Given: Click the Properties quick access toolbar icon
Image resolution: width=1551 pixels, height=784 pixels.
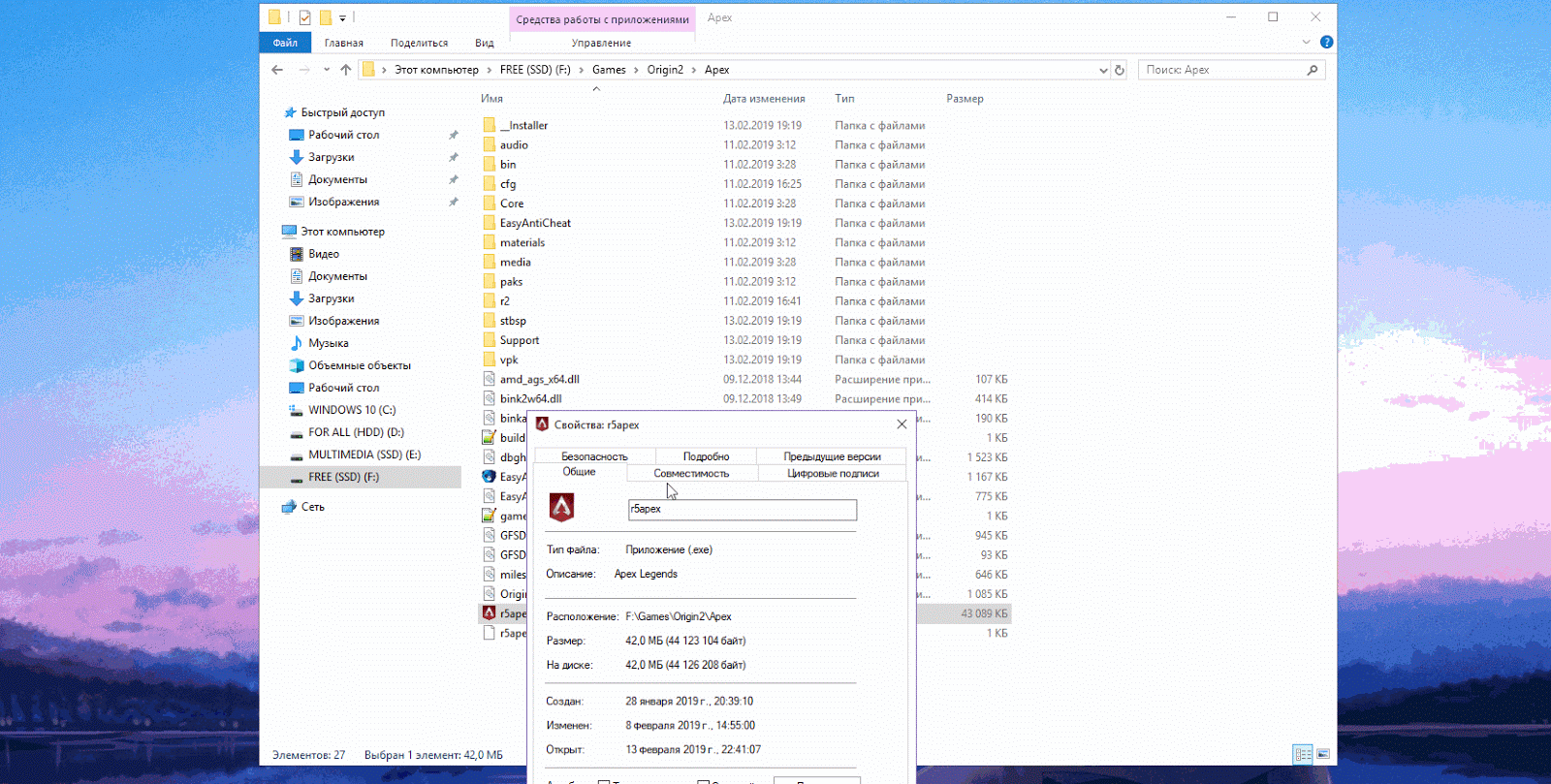Looking at the screenshot, I should (304, 17).
